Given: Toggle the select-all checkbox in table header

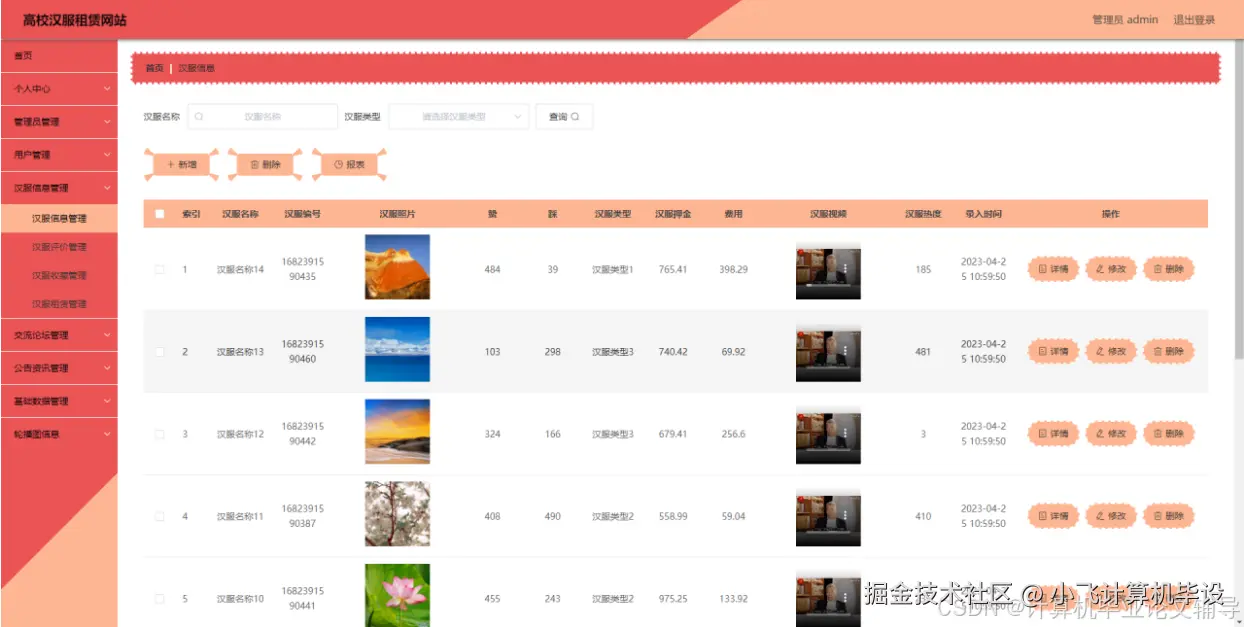Looking at the screenshot, I should coord(159,214).
